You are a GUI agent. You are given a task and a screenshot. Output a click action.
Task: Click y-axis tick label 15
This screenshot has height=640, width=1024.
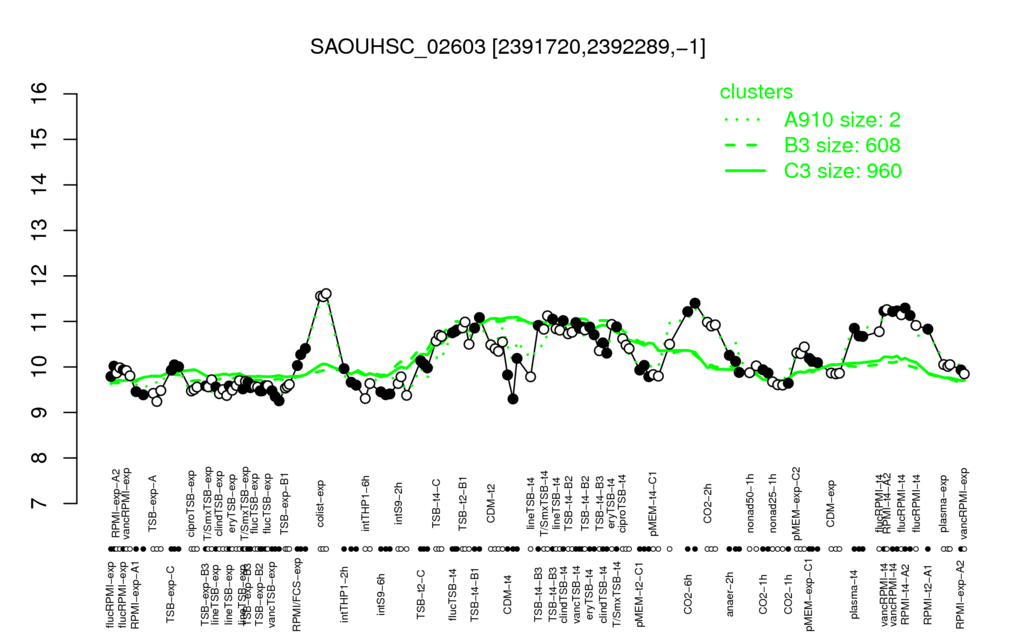coord(39,139)
